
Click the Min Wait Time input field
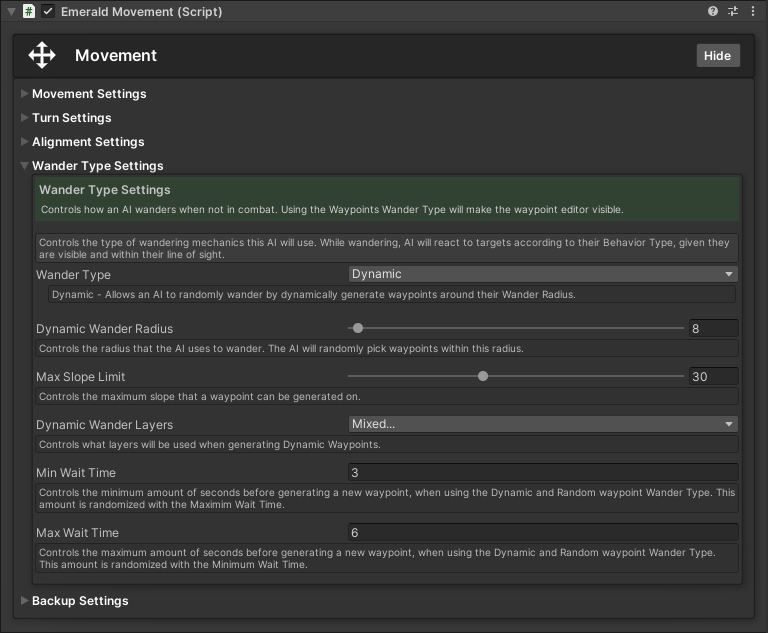point(543,472)
